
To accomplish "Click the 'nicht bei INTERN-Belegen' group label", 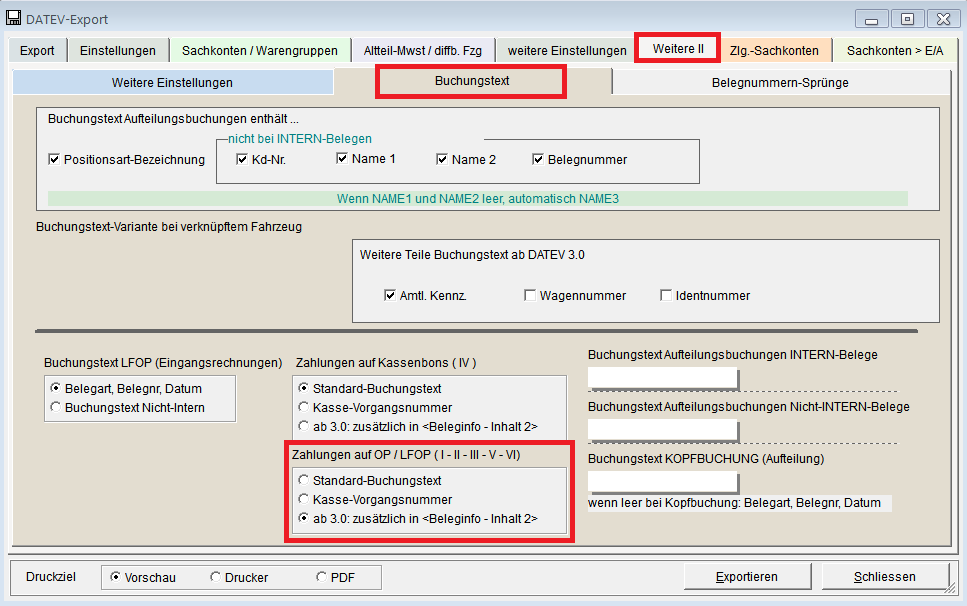I will point(300,139).
